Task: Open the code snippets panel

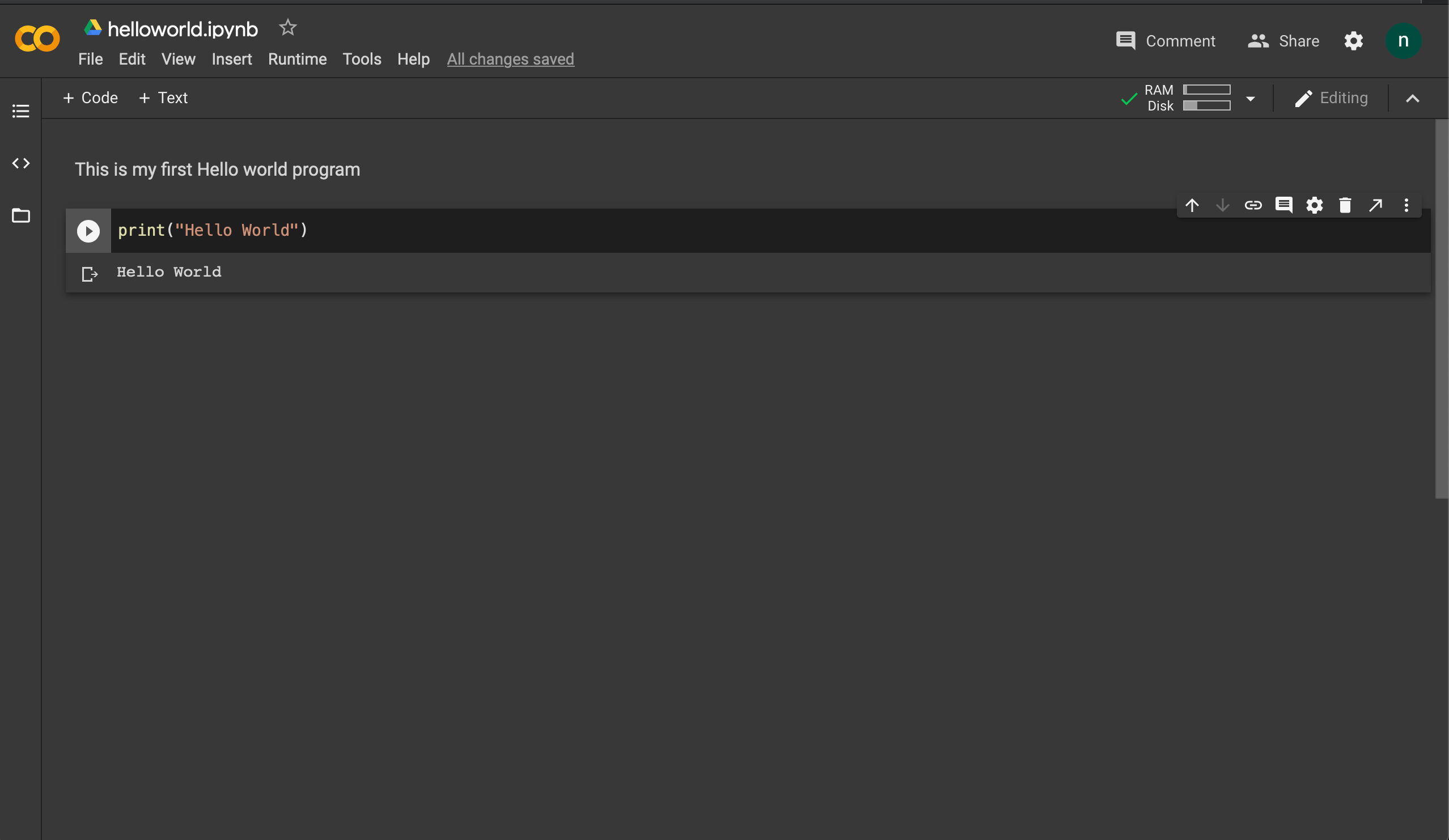Action: point(21,163)
